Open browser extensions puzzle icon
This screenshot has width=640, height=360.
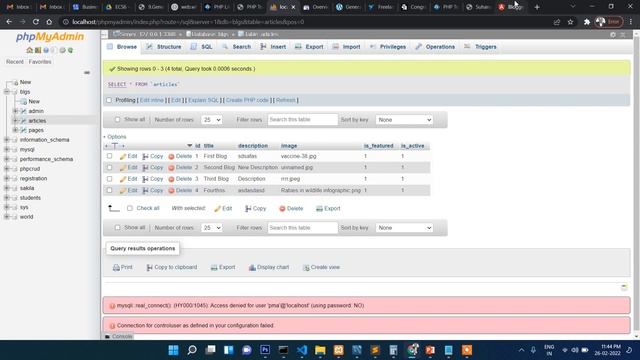pos(587,22)
